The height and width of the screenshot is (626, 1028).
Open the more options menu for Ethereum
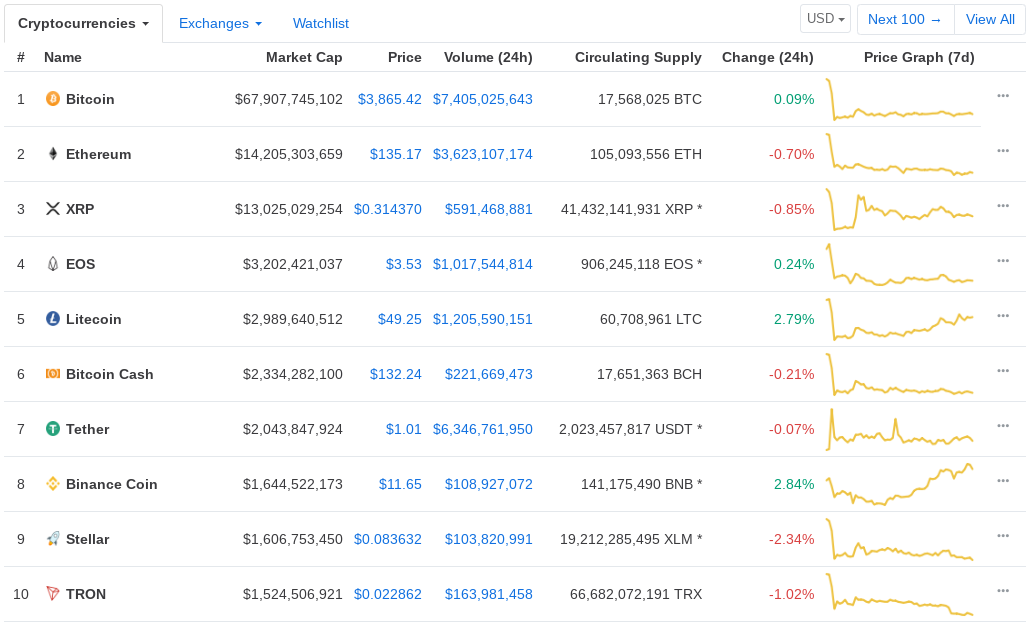pos(1003,151)
